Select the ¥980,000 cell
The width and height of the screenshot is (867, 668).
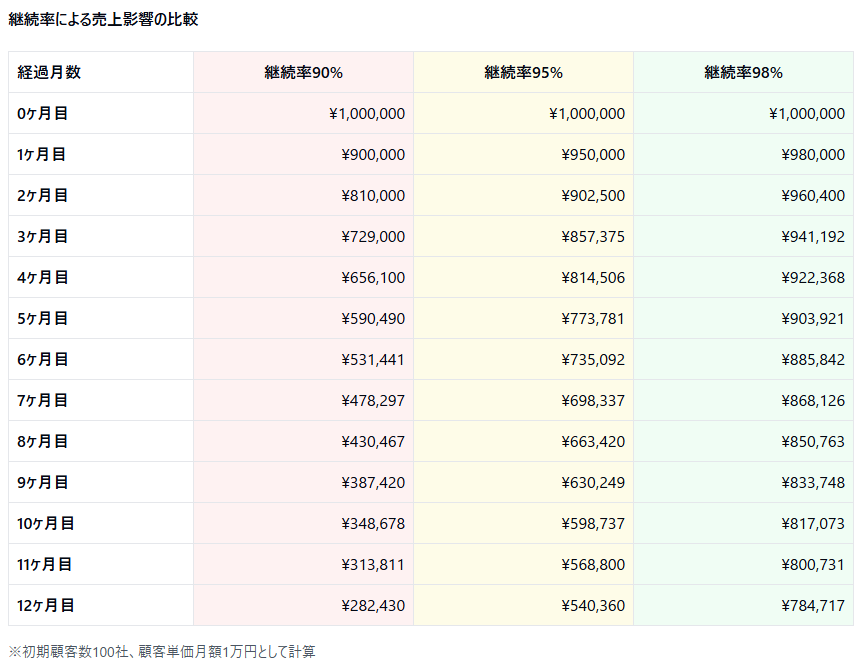743,154
